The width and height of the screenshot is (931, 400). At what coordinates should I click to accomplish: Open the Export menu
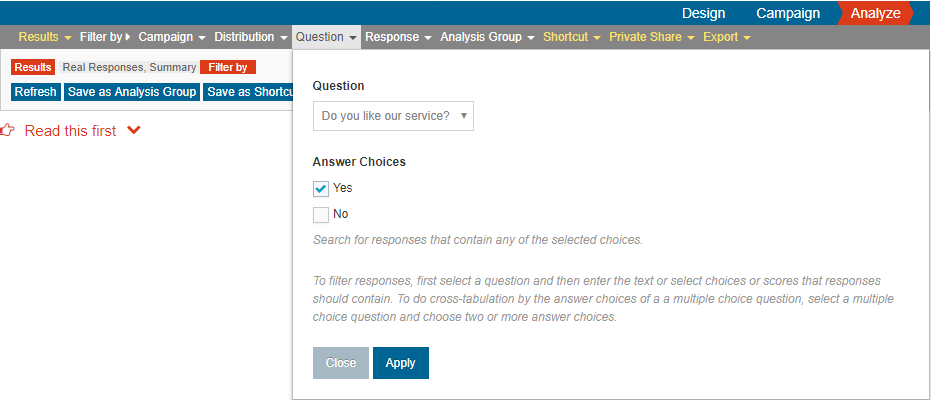coord(727,37)
